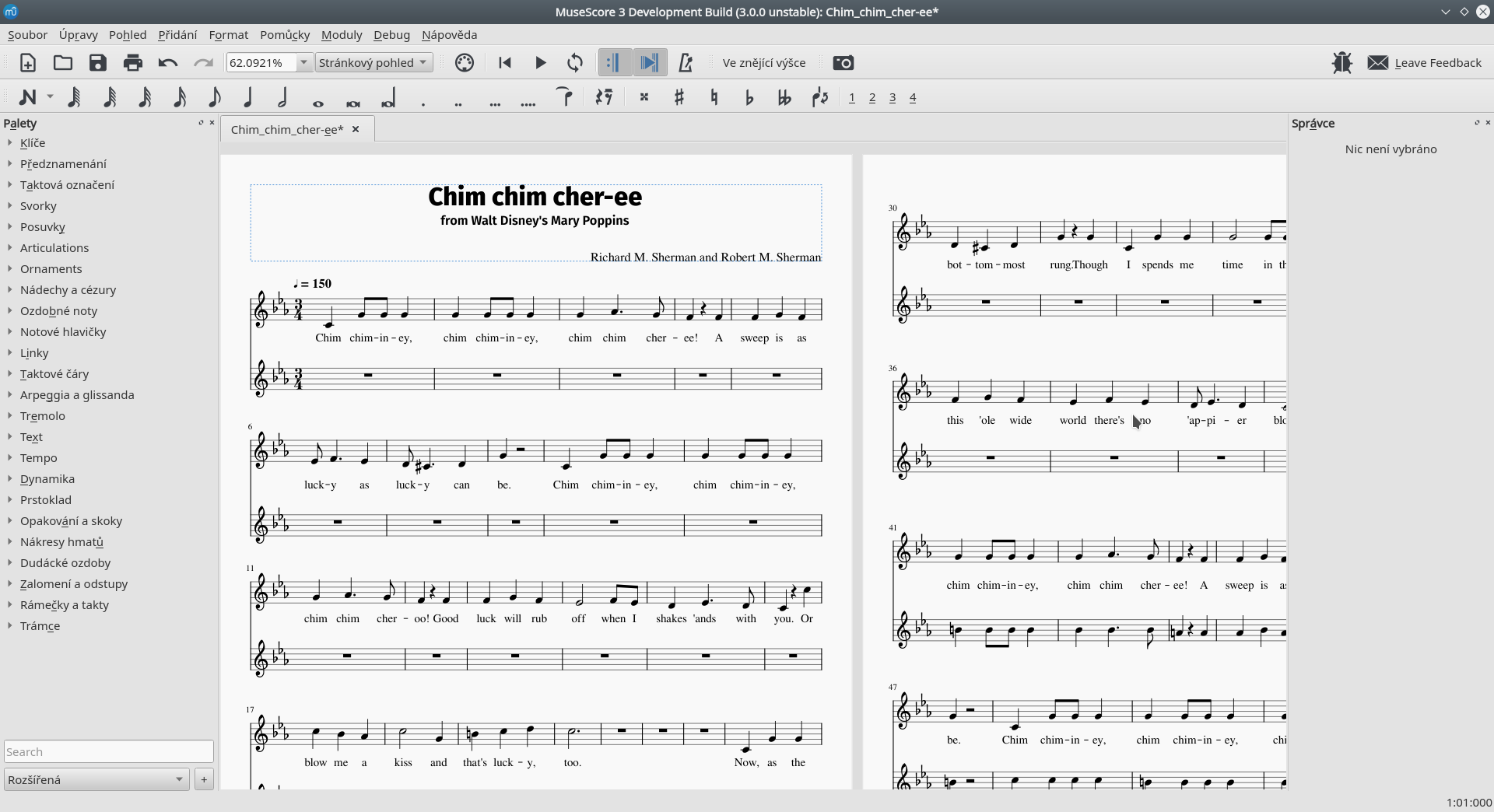The width and height of the screenshot is (1494, 812).
Task: Enable note input mode N
Action: tap(27, 97)
